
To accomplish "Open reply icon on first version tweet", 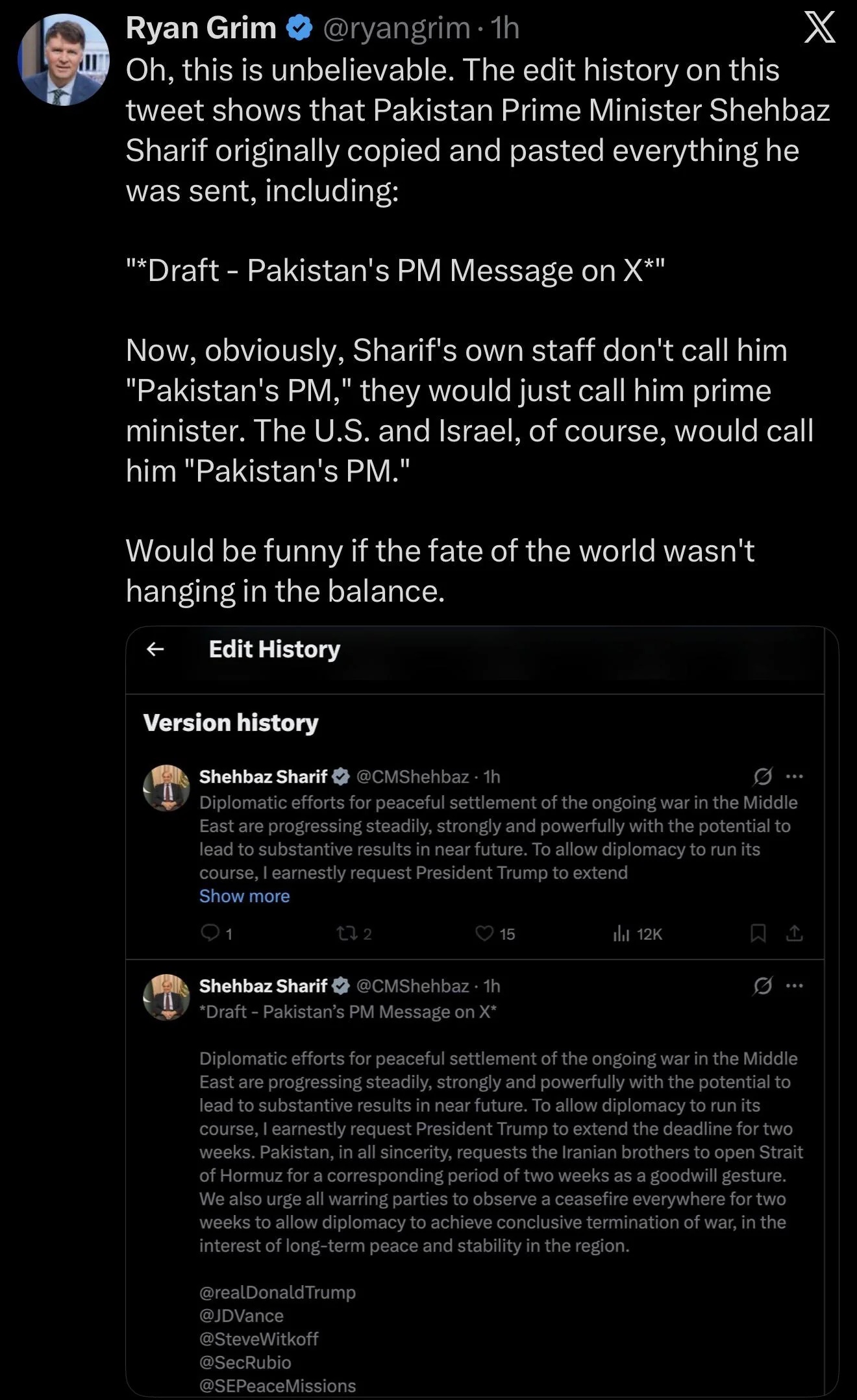I will (210, 933).
